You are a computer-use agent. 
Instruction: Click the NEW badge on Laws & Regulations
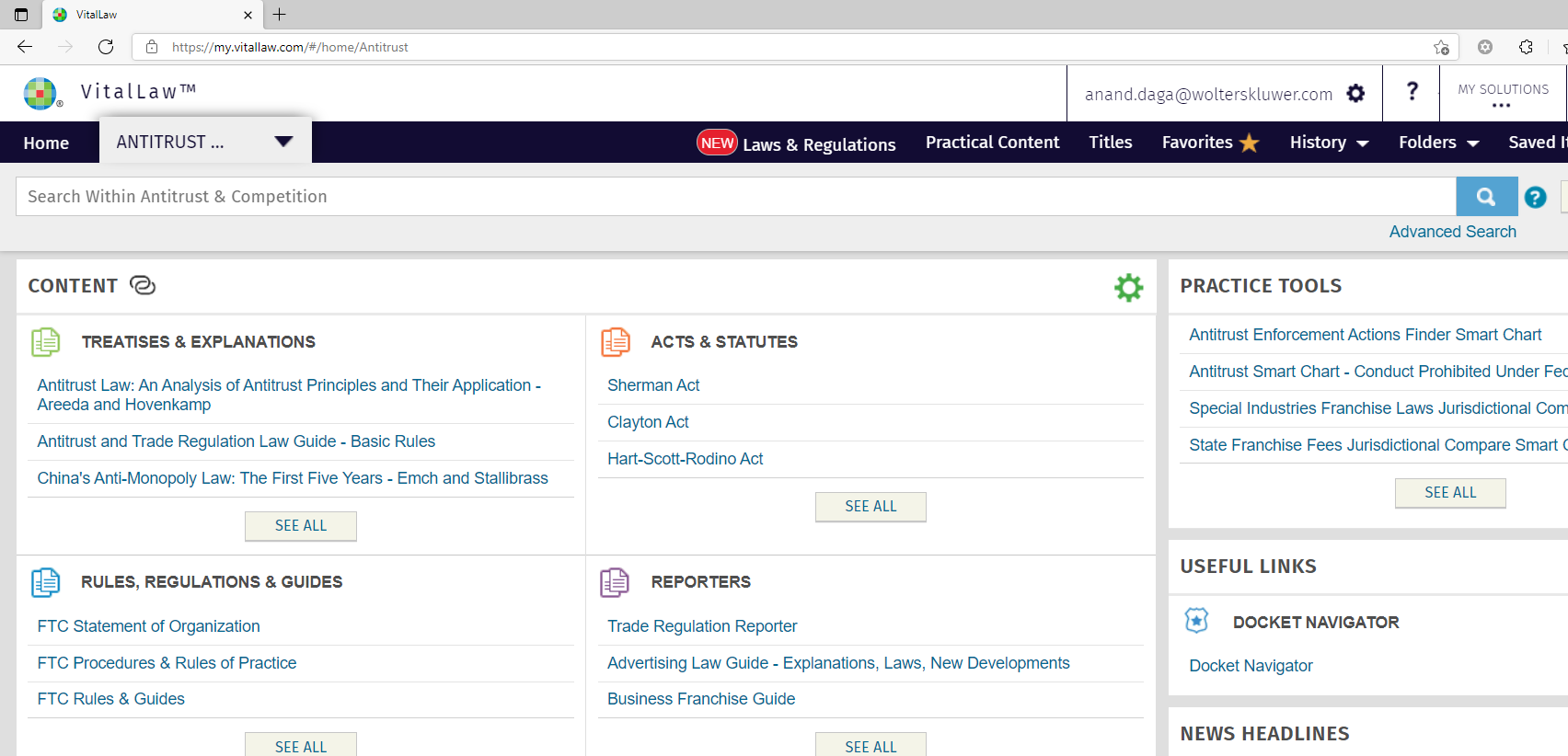[717, 143]
